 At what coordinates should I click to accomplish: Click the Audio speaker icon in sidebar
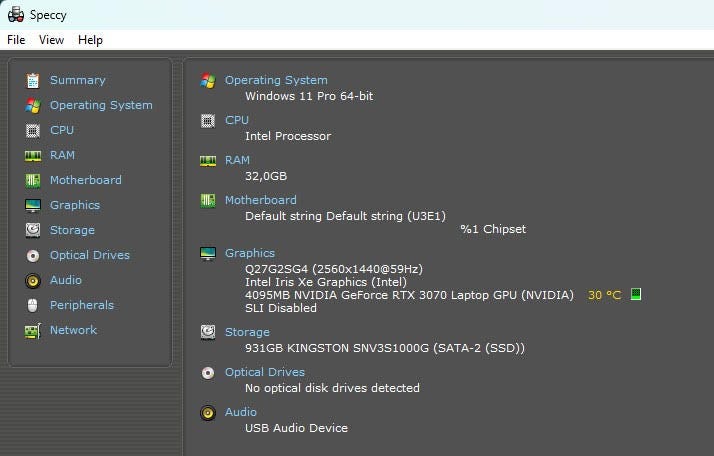tap(33, 280)
